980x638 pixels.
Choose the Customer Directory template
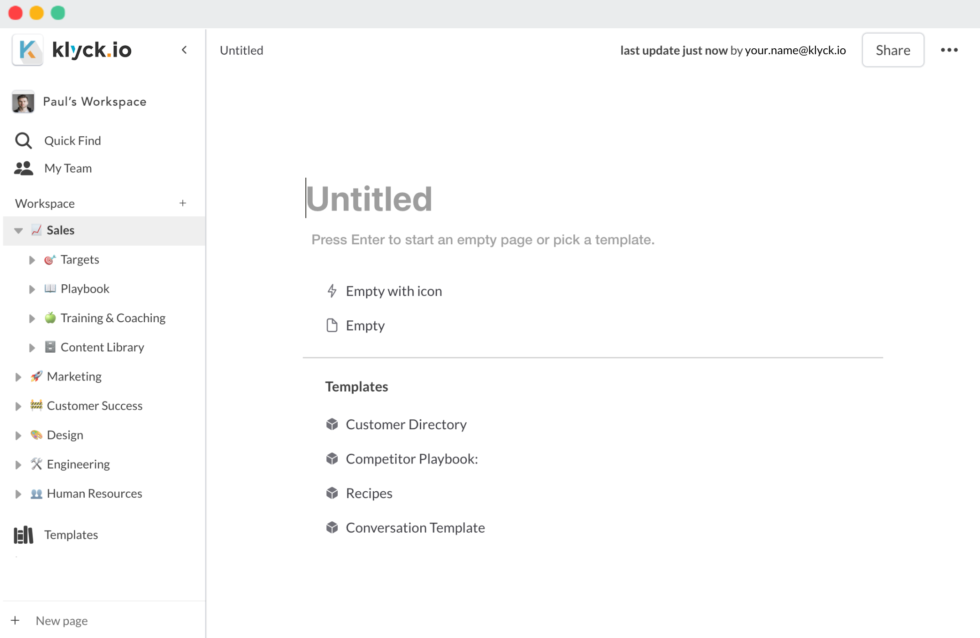[405, 425]
